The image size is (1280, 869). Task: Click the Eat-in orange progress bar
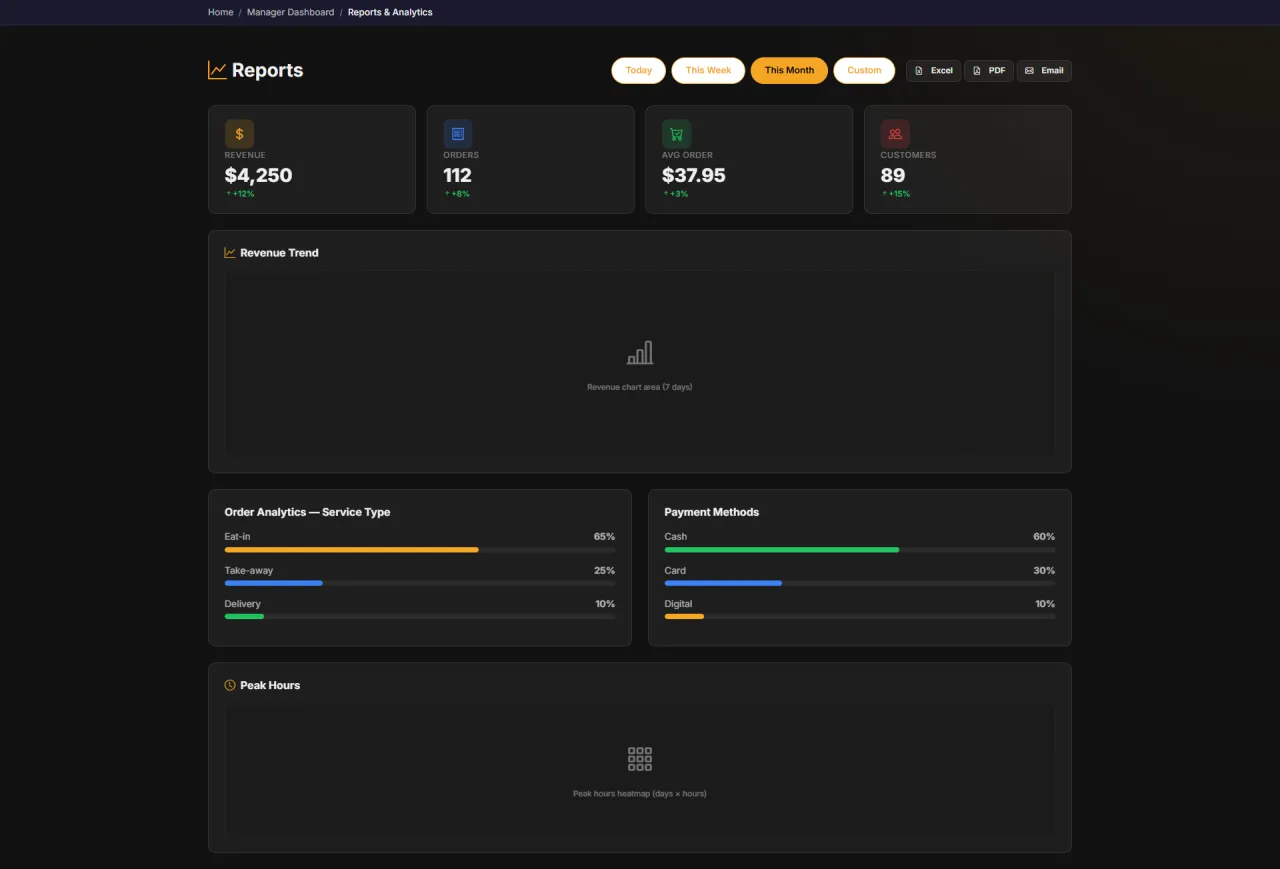352,550
